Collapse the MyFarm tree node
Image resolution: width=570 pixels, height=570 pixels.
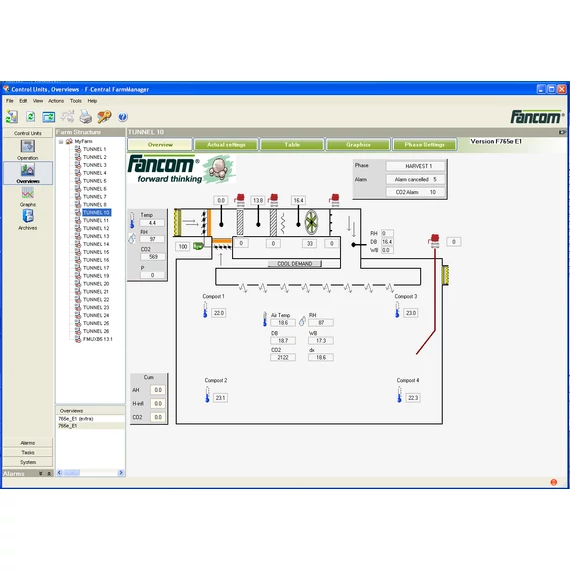61,141
